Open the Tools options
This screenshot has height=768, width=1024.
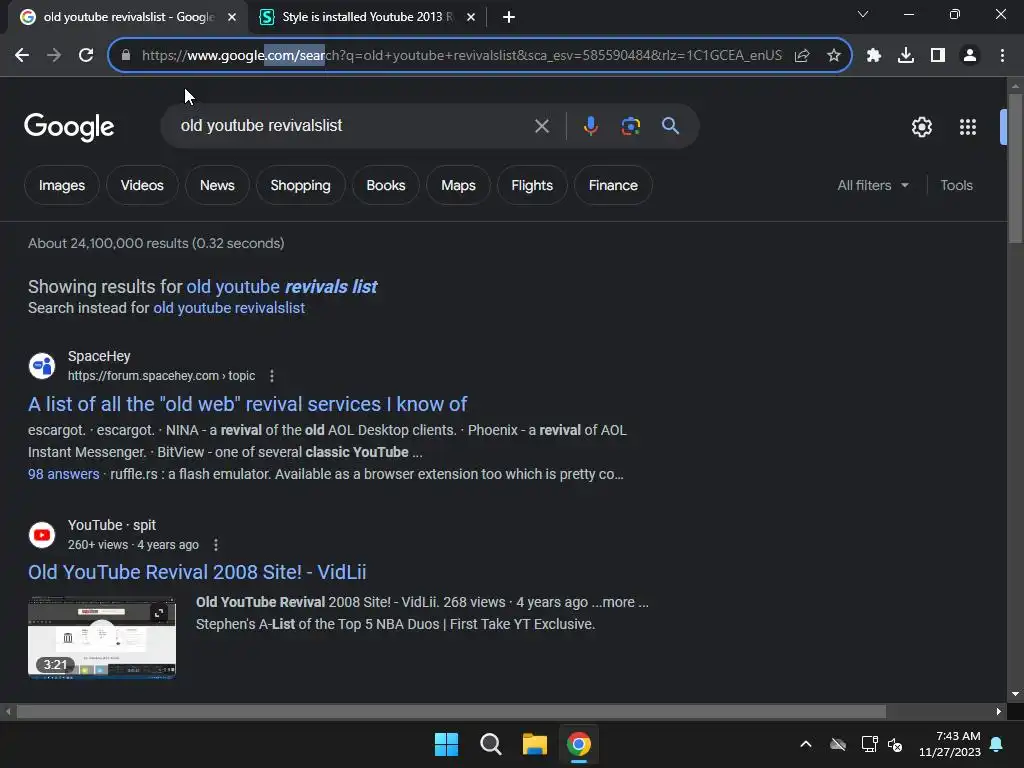[x=956, y=185]
